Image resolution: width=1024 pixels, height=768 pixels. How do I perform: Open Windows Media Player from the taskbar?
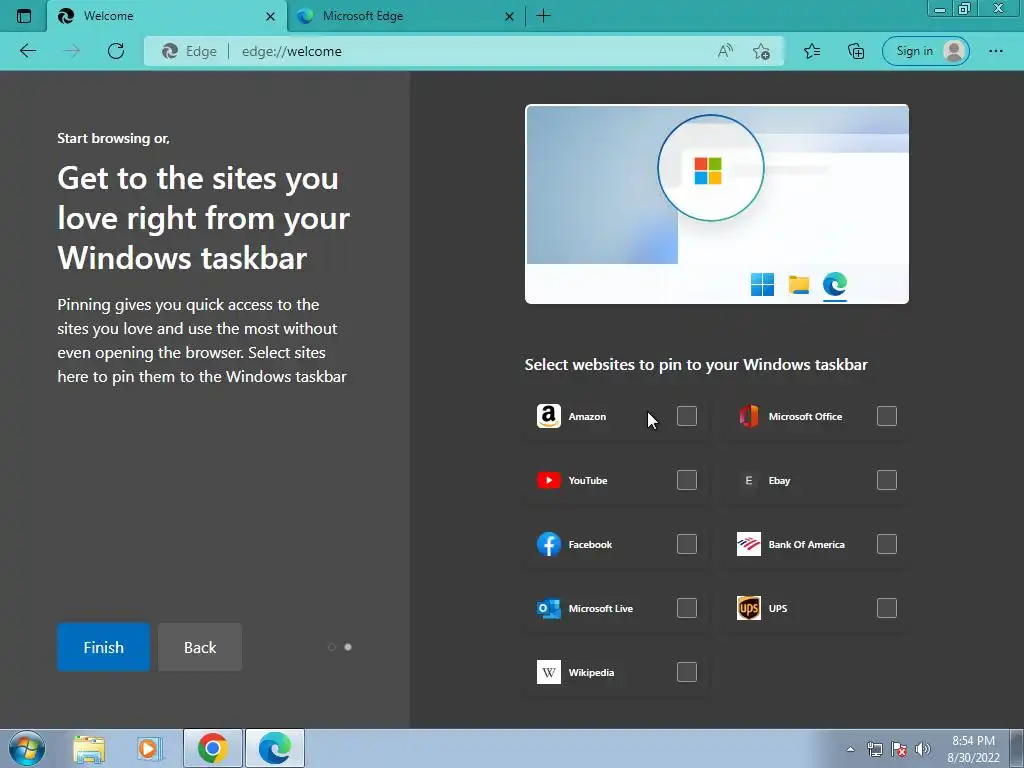coord(150,748)
